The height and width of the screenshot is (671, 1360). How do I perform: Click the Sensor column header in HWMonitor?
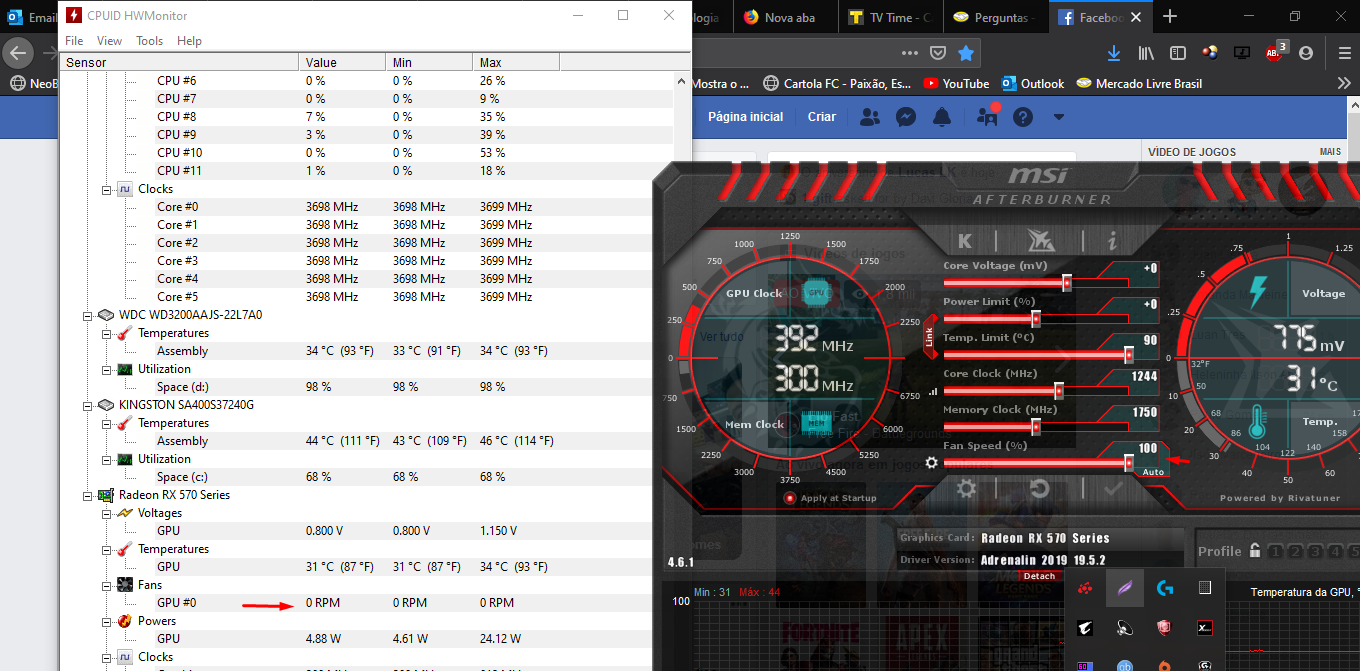pos(178,63)
